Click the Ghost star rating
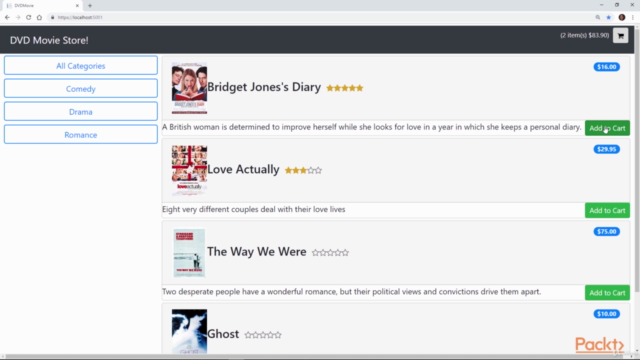The width and height of the screenshot is (640, 360). (x=263, y=335)
